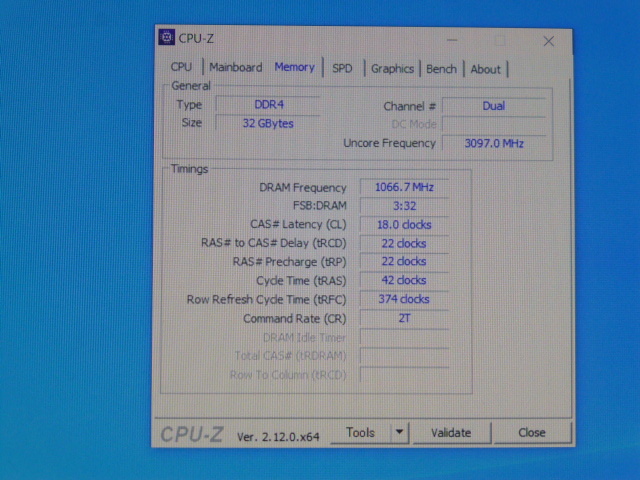Click the tRCD 22 clocks value
The width and height of the screenshot is (640, 480).
(x=404, y=243)
